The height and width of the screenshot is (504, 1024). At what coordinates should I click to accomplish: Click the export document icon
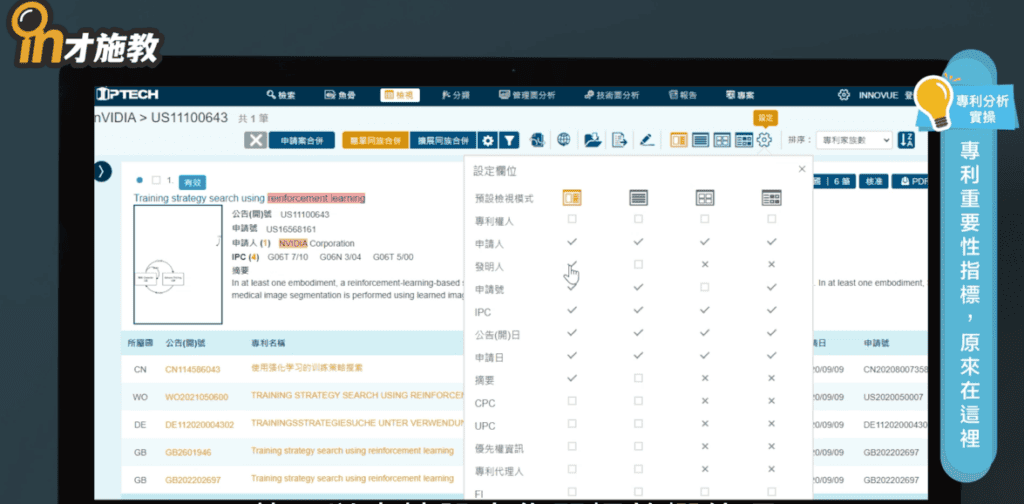[x=619, y=140]
